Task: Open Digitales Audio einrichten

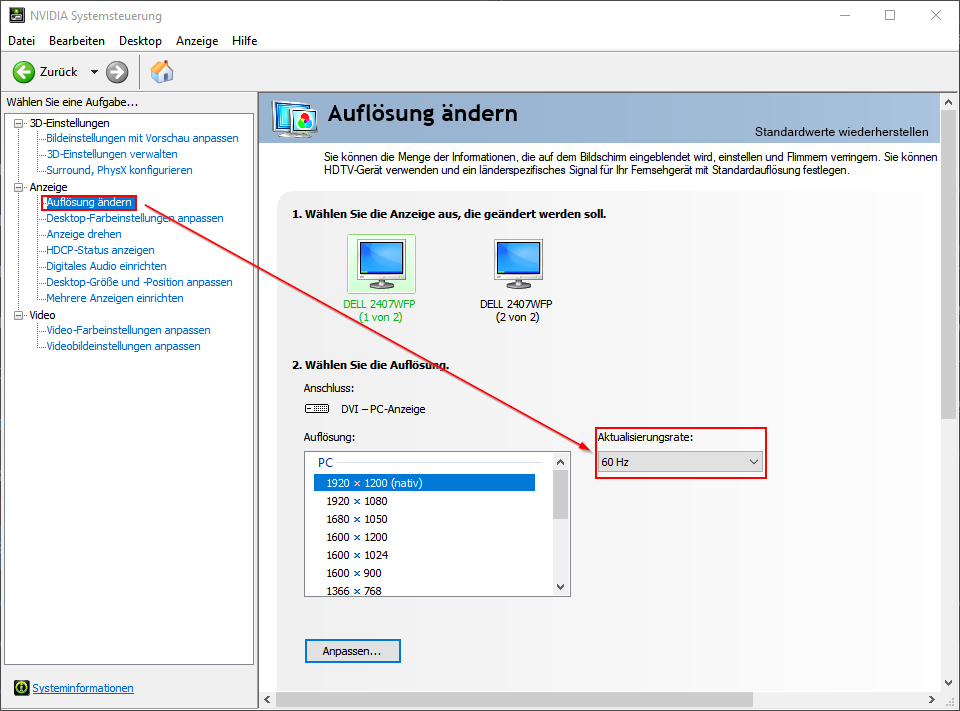Action: point(107,266)
